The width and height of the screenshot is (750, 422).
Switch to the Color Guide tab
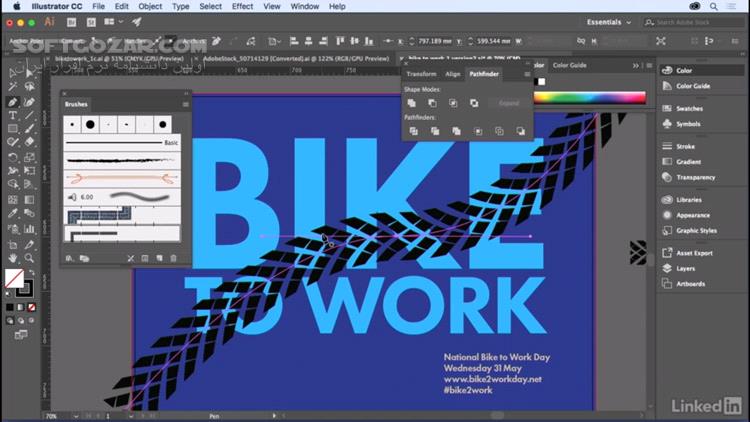tap(570, 66)
